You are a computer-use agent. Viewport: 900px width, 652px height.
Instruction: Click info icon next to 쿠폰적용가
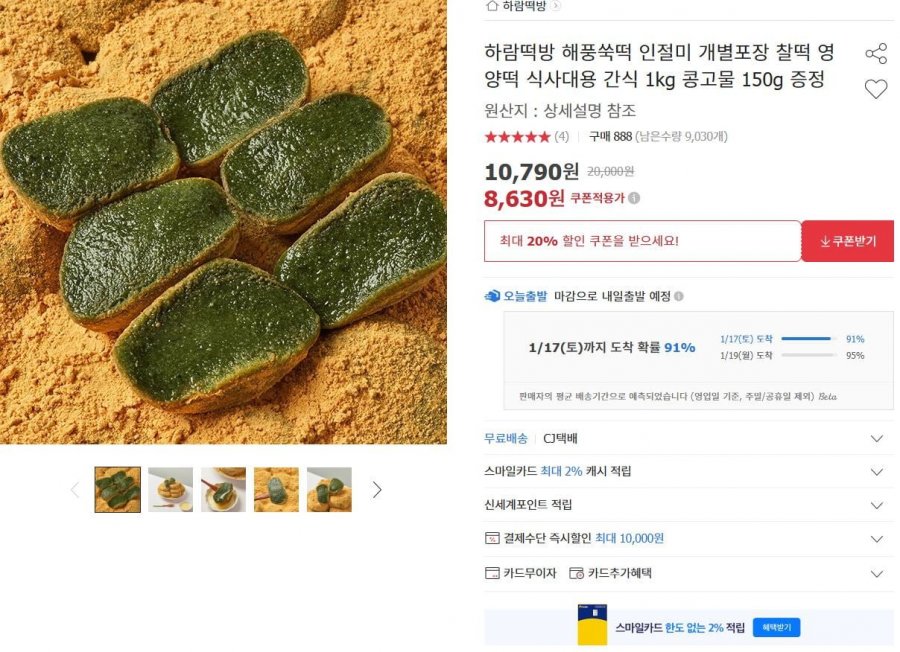tap(634, 198)
